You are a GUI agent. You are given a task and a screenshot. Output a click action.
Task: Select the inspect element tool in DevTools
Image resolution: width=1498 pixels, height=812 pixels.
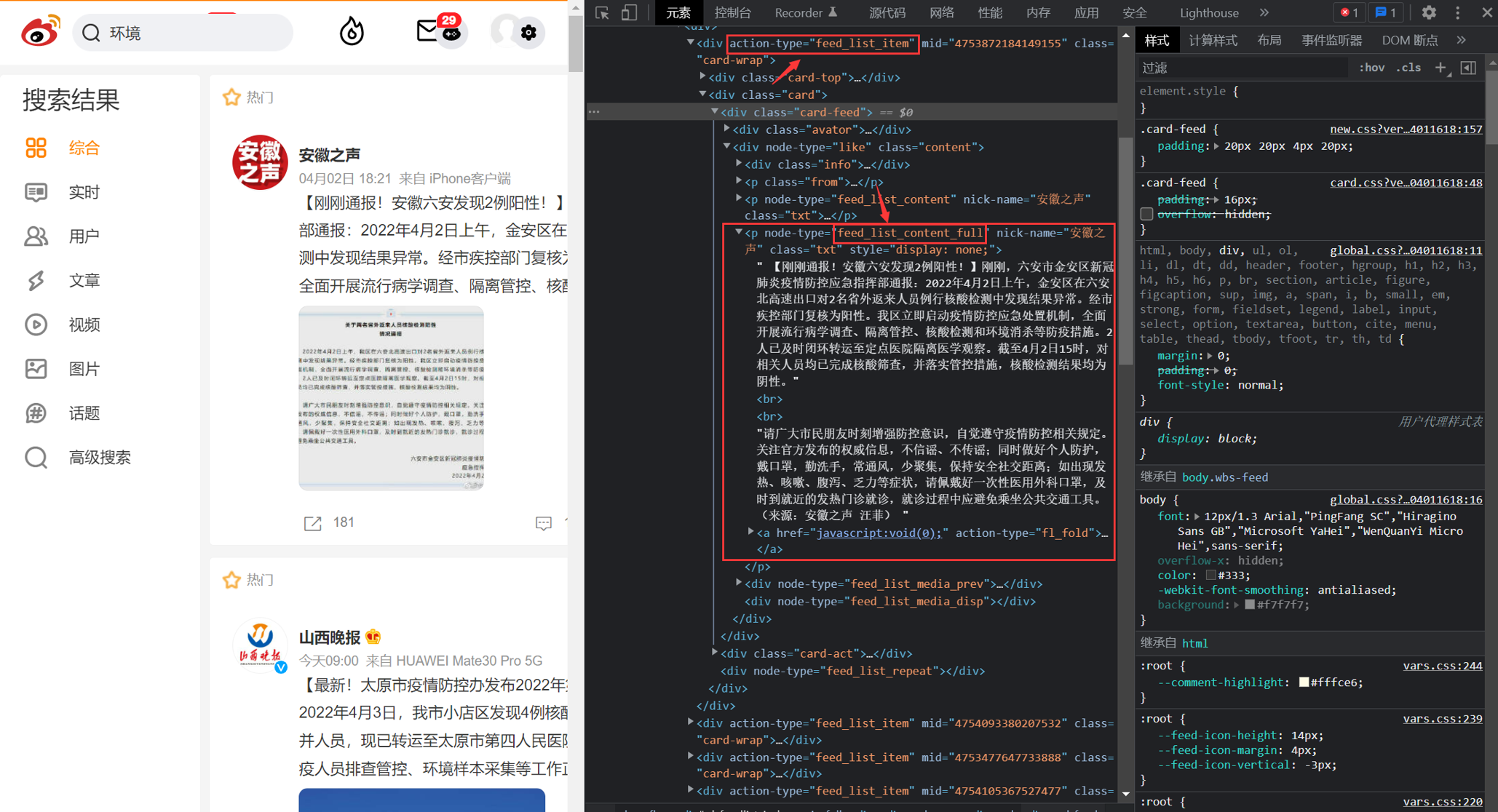602,12
